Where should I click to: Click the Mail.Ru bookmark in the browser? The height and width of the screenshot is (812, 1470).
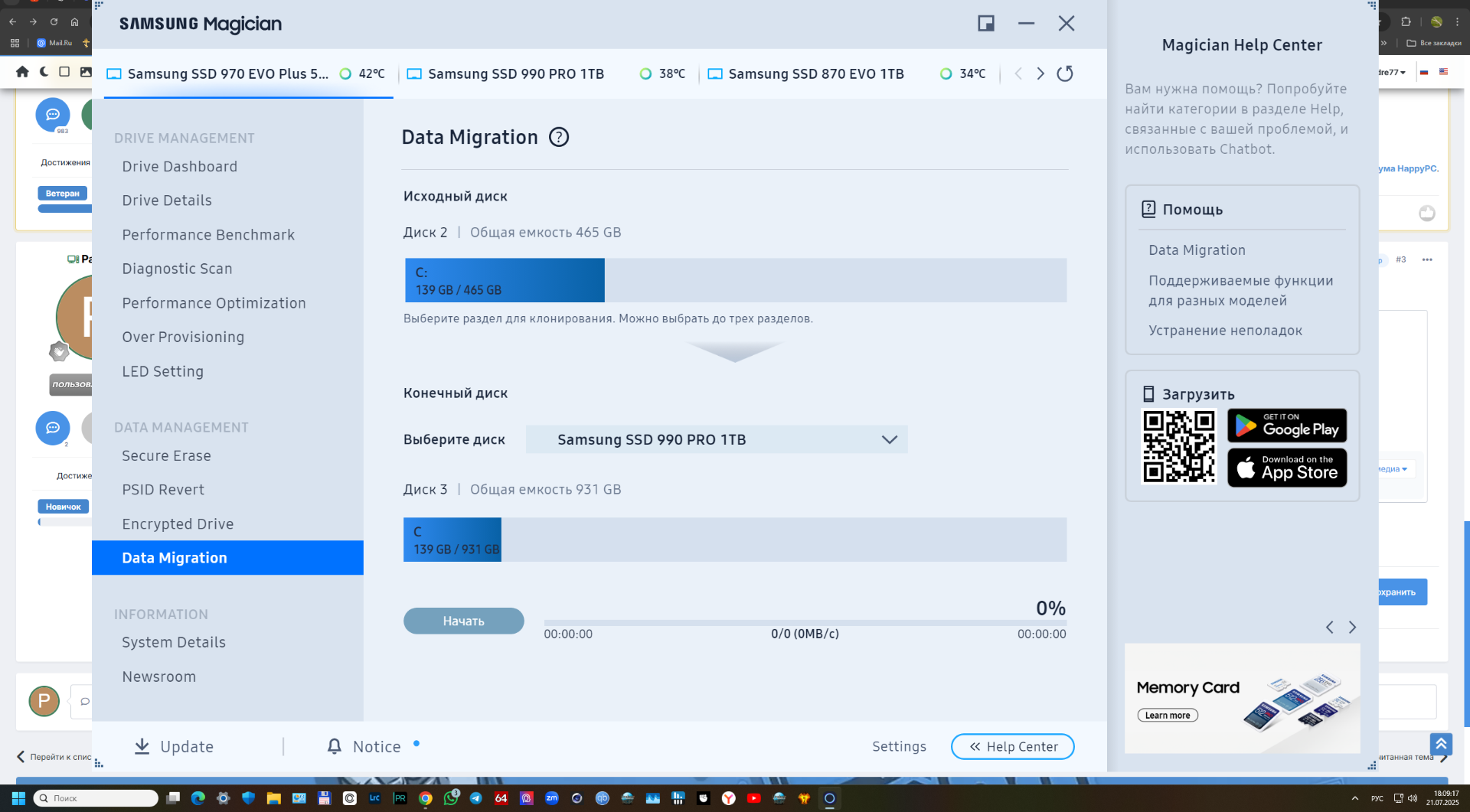[54, 43]
